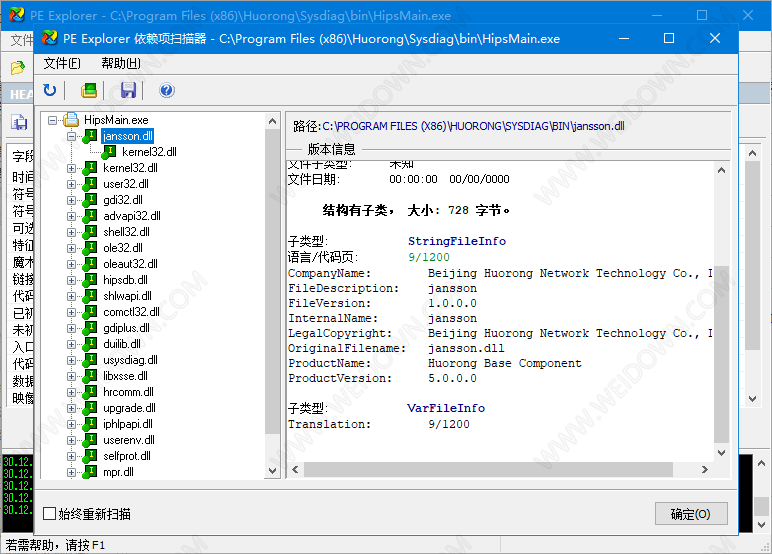Open the 文件(F) menu

[62, 63]
